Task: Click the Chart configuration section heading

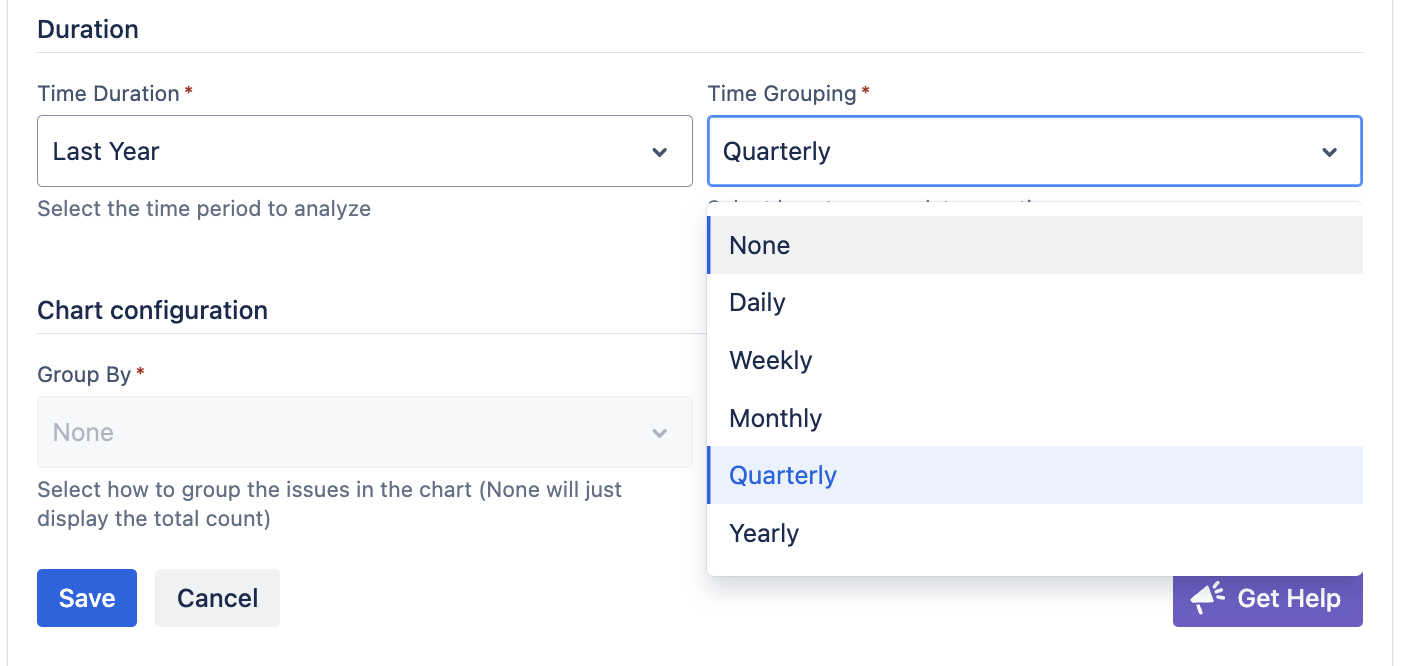Action: coord(152,310)
